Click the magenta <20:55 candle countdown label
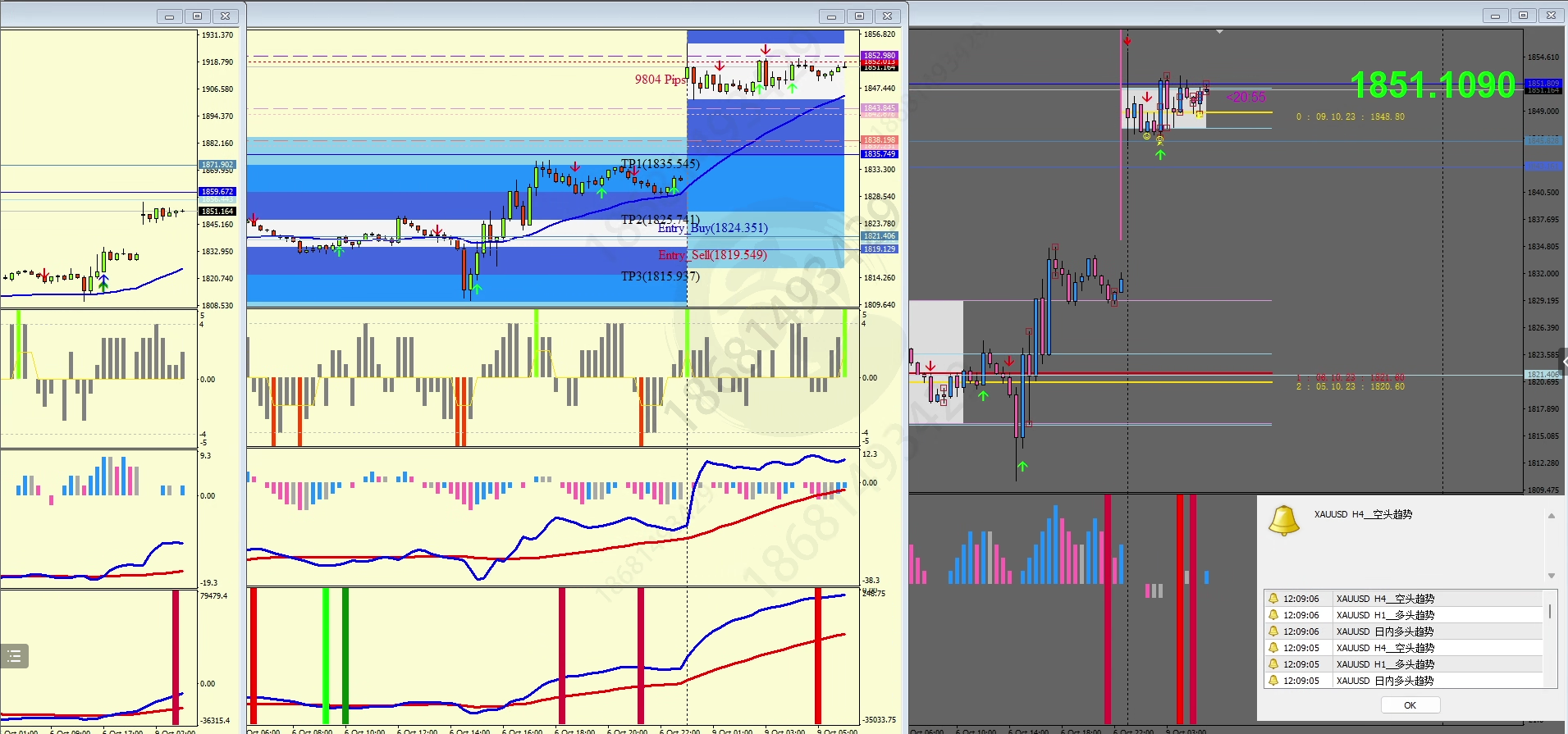This screenshot has width=1568, height=734. pos(1246,98)
